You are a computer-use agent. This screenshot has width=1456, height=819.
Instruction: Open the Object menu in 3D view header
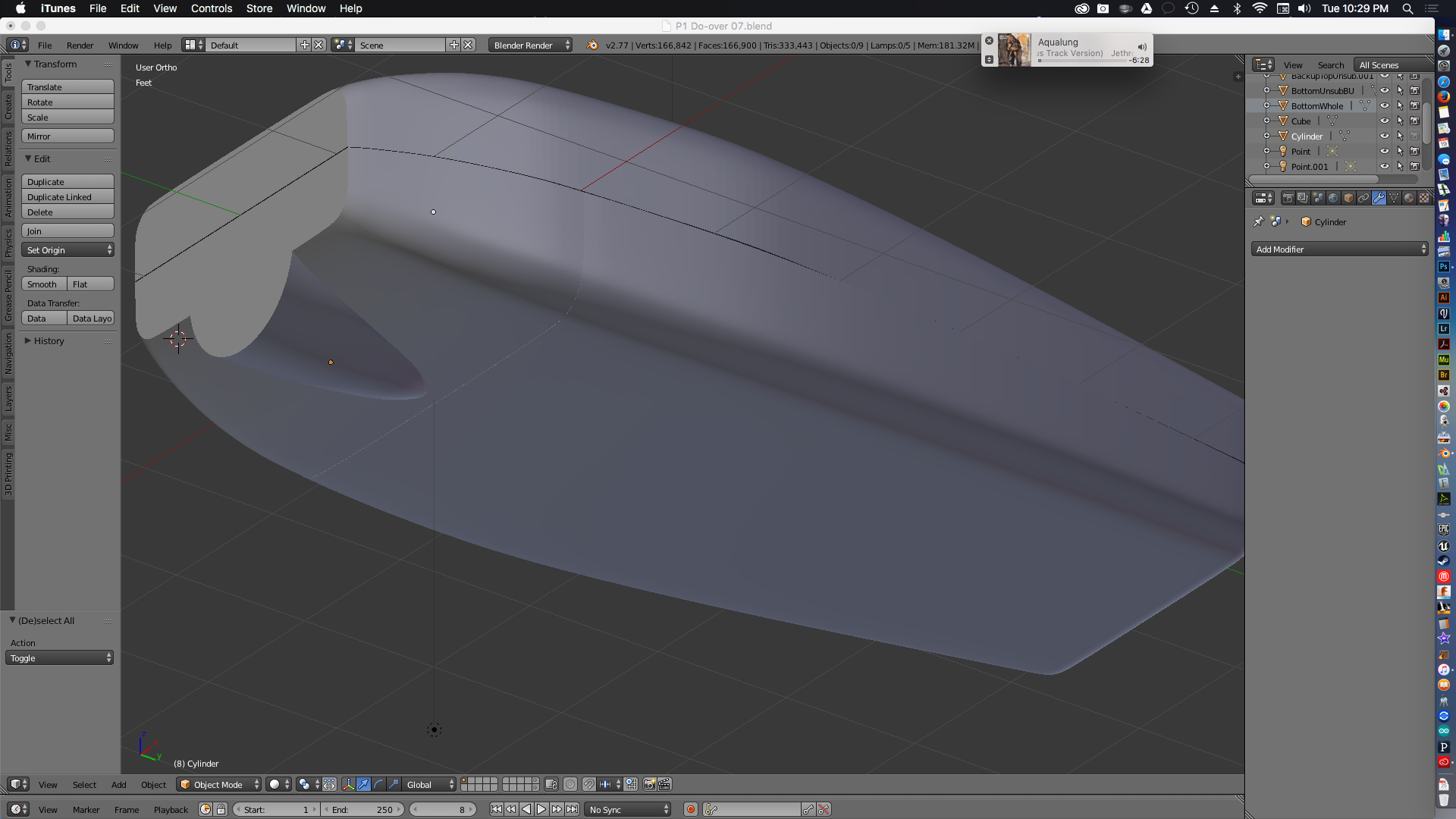[x=153, y=784]
